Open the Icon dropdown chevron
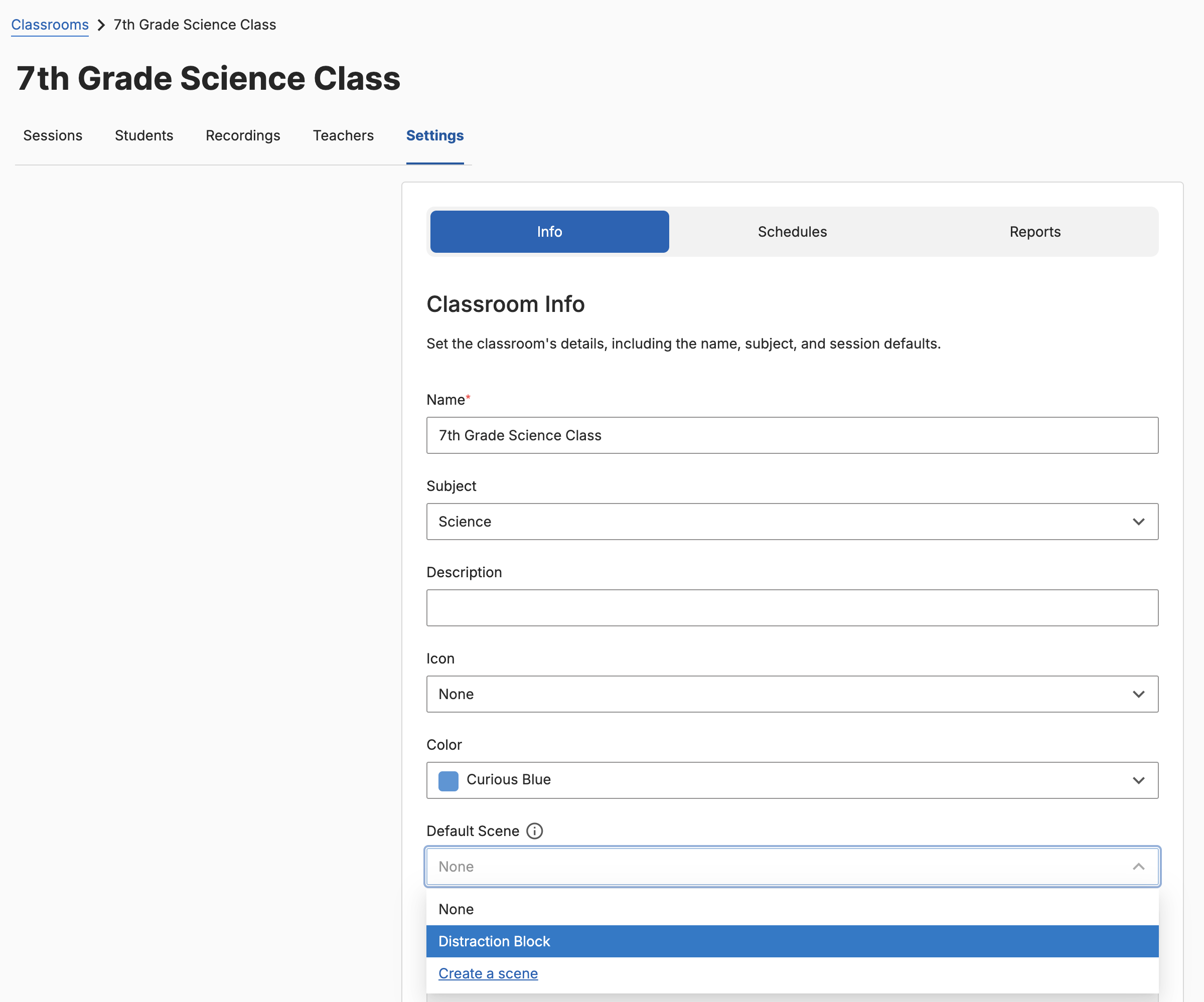This screenshot has width=1204, height=1002. pos(1138,694)
